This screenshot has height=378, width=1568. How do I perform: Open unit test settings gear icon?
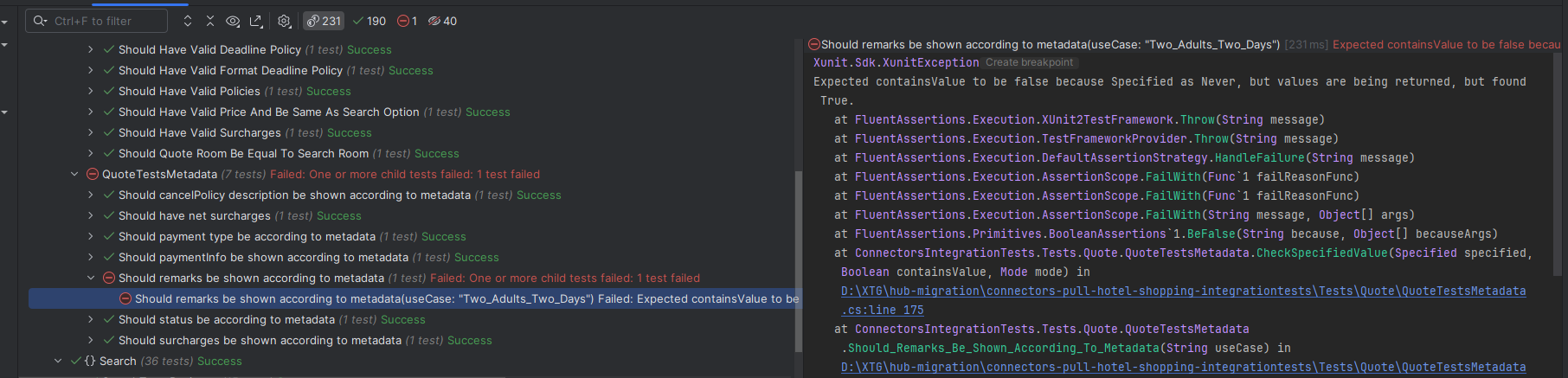[x=284, y=21]
